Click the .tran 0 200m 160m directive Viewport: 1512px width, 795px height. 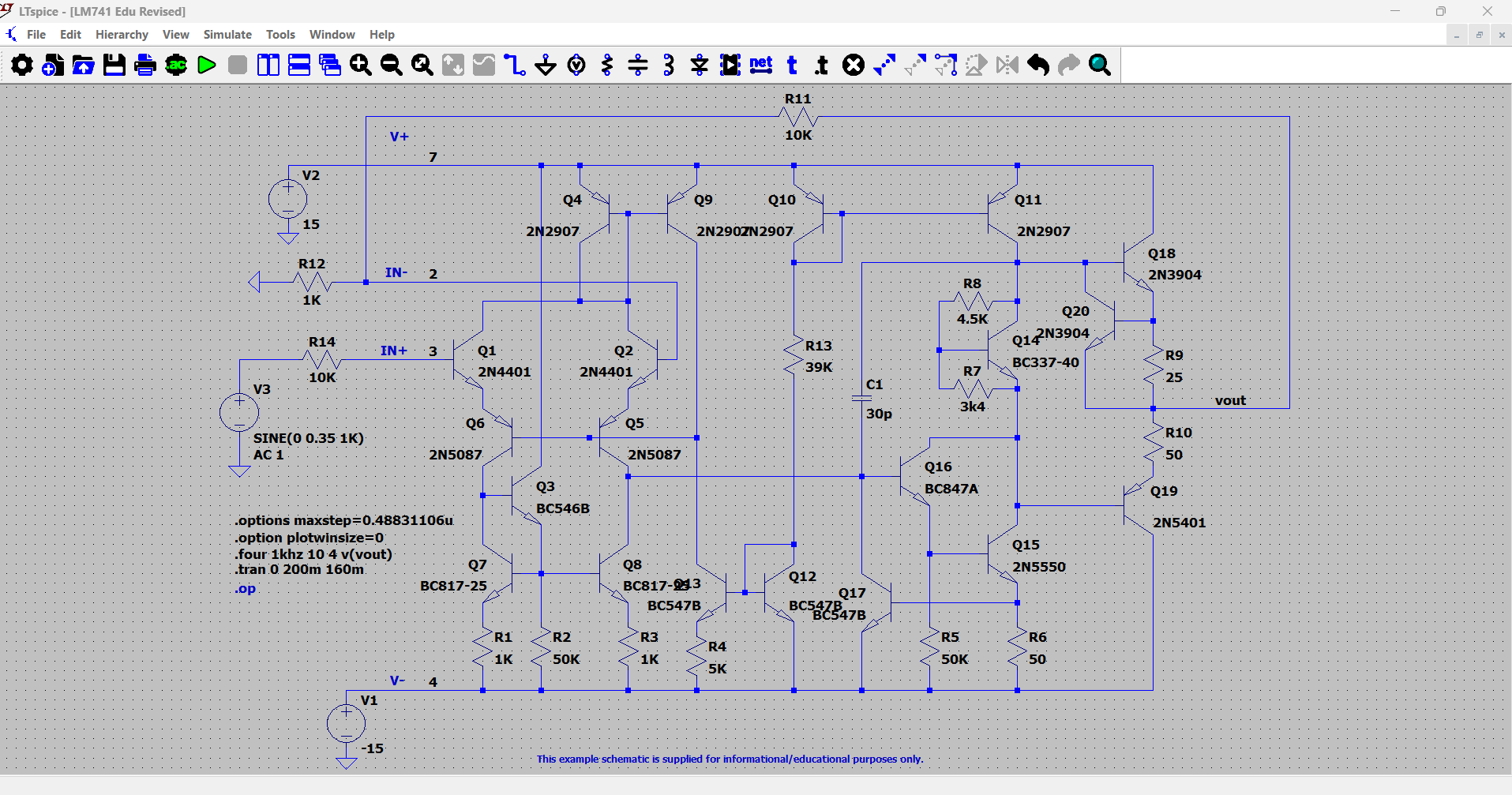pyautogui.click(x=299, y=569)
